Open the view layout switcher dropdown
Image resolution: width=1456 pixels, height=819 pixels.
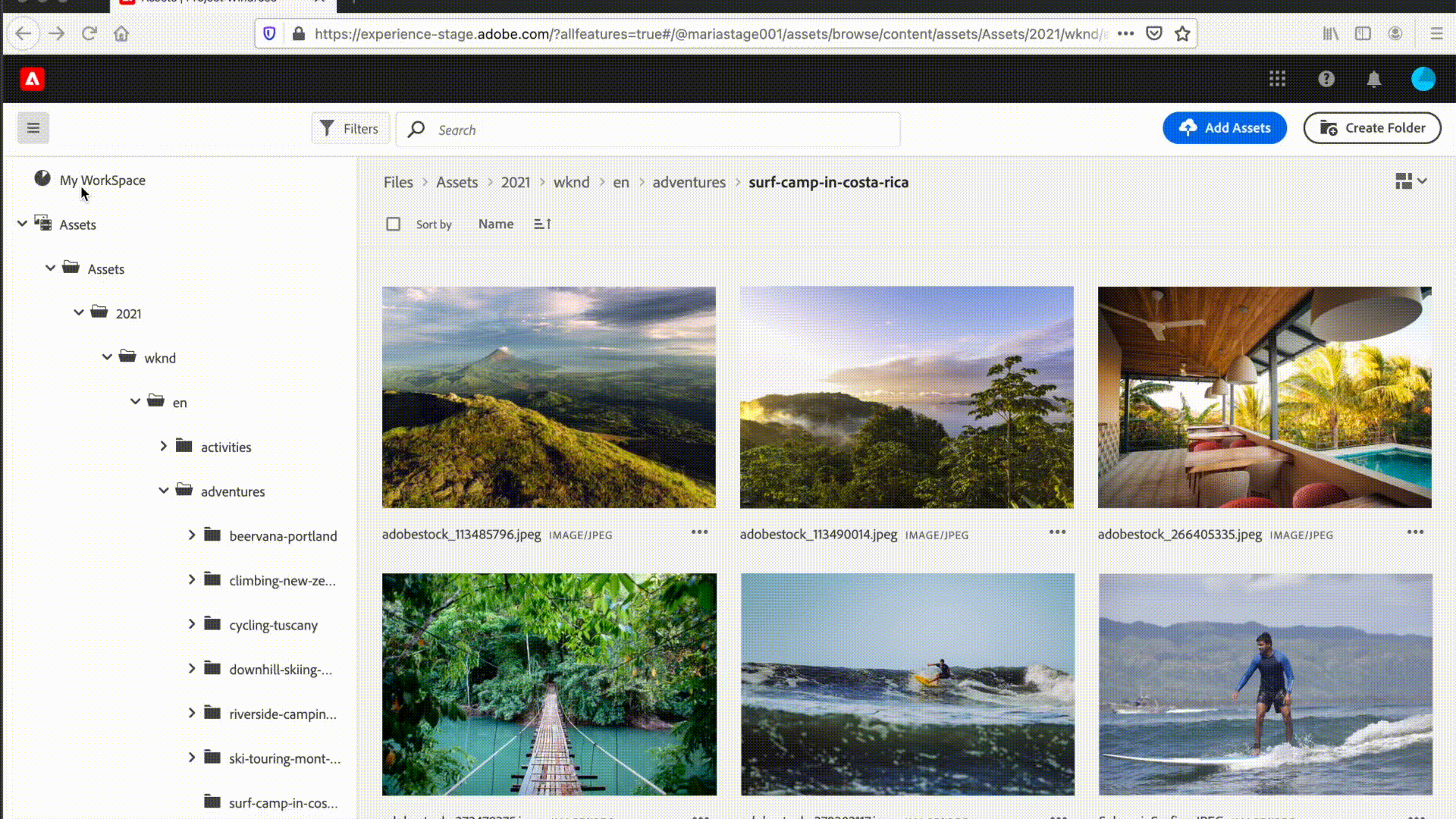(1410, 181)
